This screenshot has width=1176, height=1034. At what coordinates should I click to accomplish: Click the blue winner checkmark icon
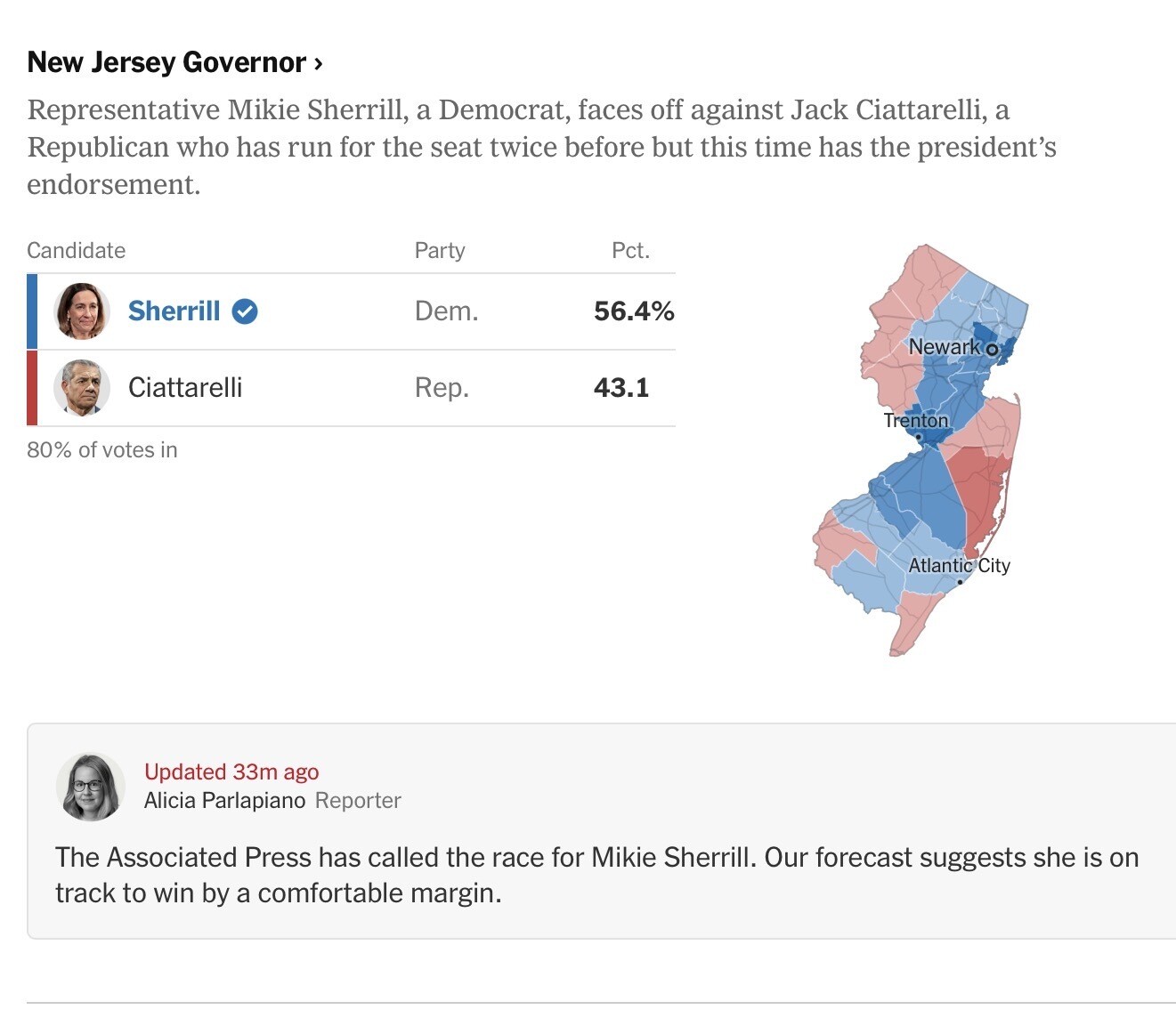click(x=245, y=311)
